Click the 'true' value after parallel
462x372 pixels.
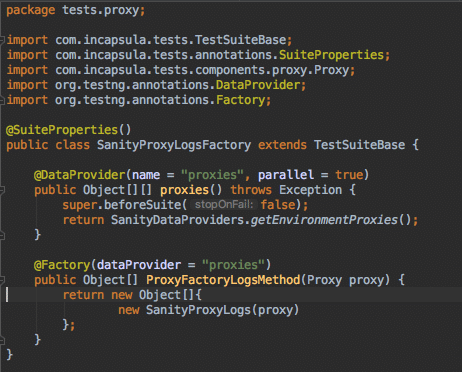(349, 175)
